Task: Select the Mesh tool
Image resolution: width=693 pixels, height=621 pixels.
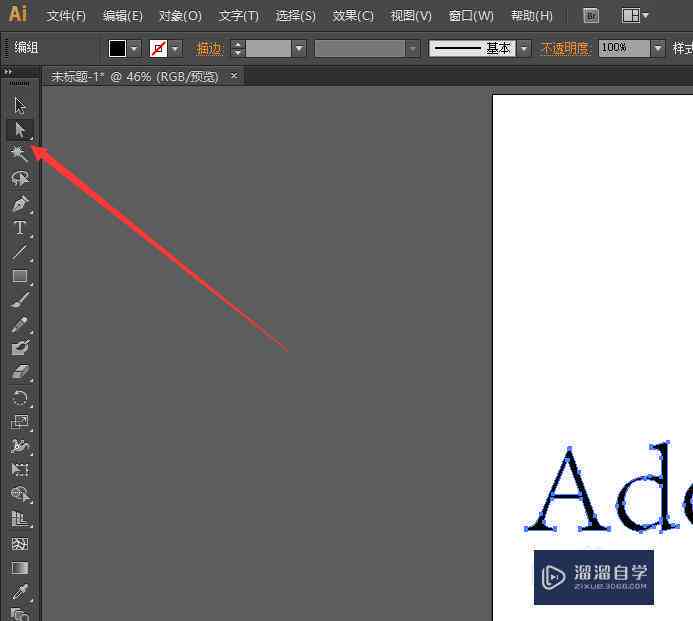Action: (x=20, y=544)
